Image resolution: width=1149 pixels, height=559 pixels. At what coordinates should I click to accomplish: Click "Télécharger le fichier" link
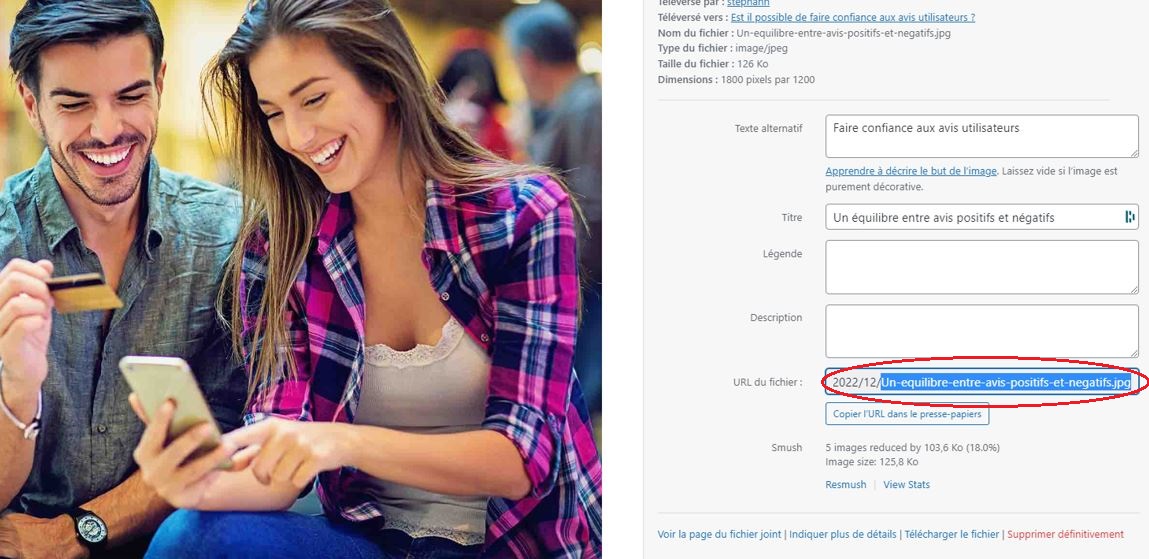point(951,534)
